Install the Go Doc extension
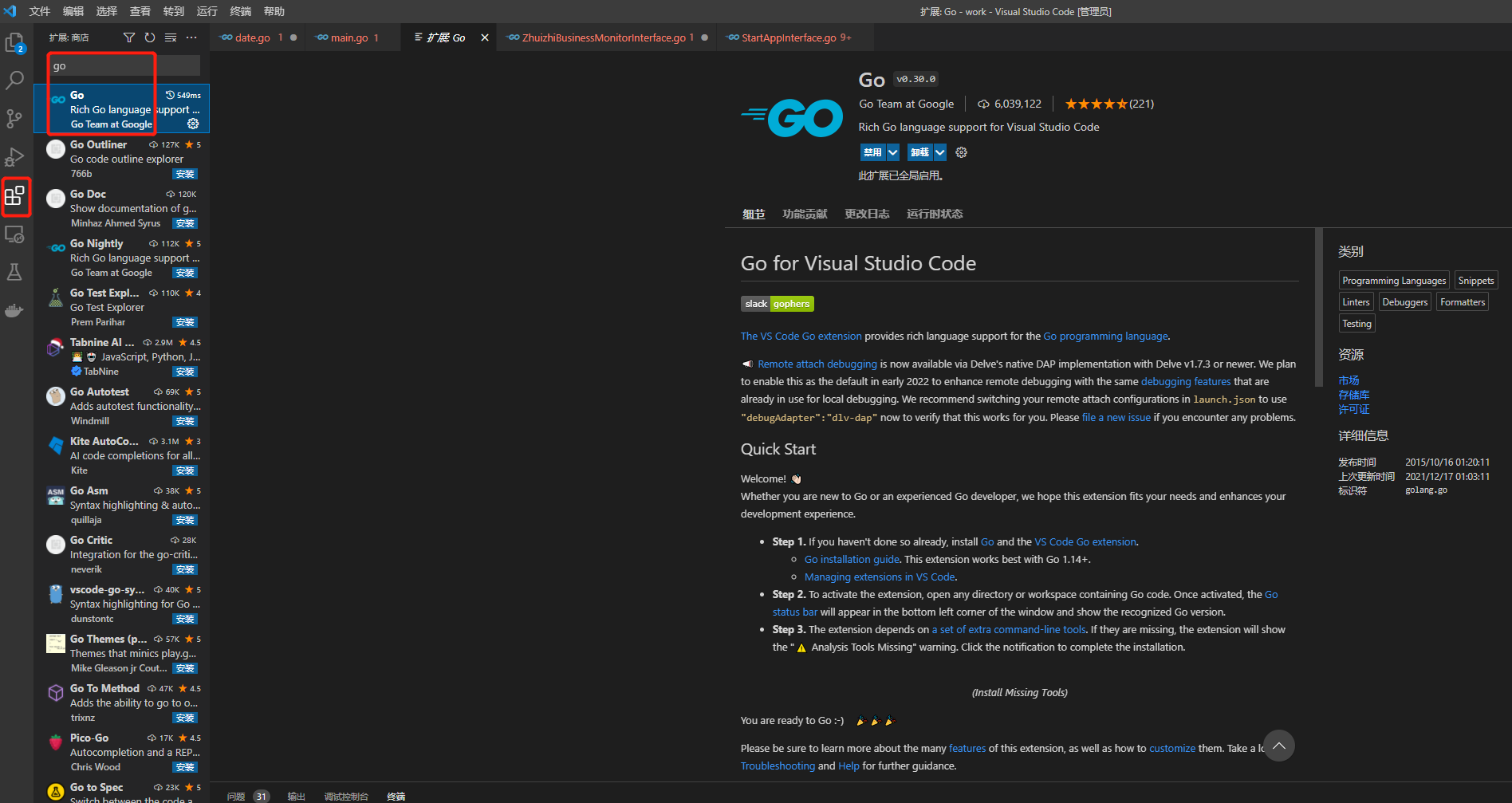Viewport: 1512px width, 803px height. [x=185, y=223]
